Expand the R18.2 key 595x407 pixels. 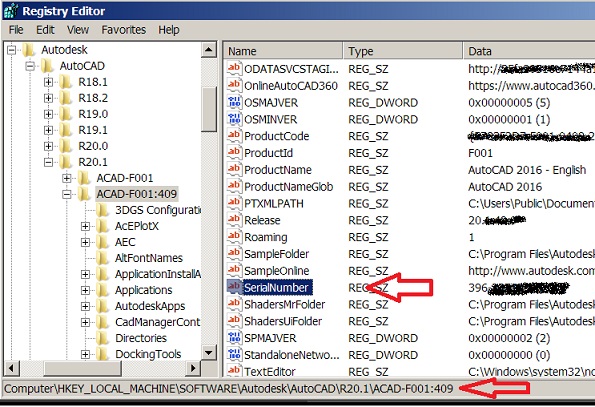tap(48, 98)
